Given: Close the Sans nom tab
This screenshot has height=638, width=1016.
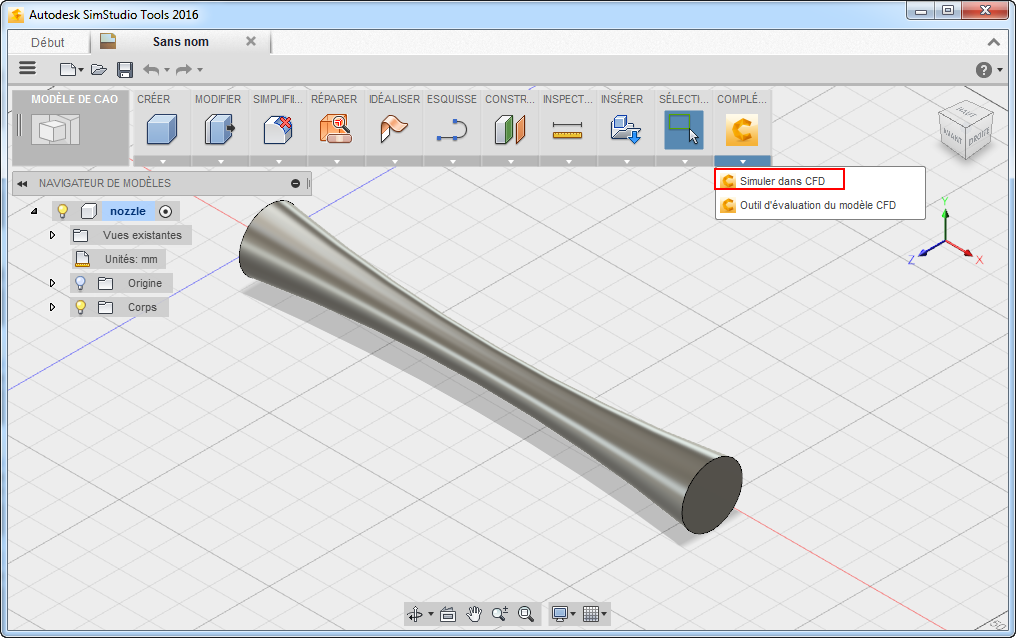Looking at the screenshot, I should 251,41.
